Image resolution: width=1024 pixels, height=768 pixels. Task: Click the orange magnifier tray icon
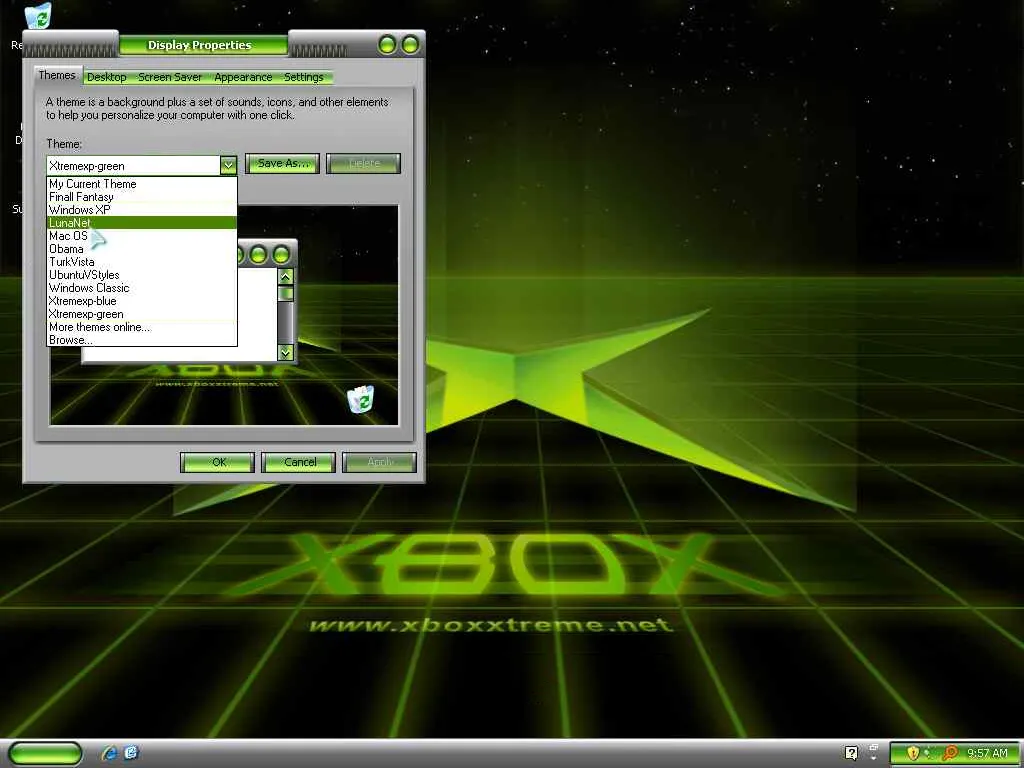[950, 753]
